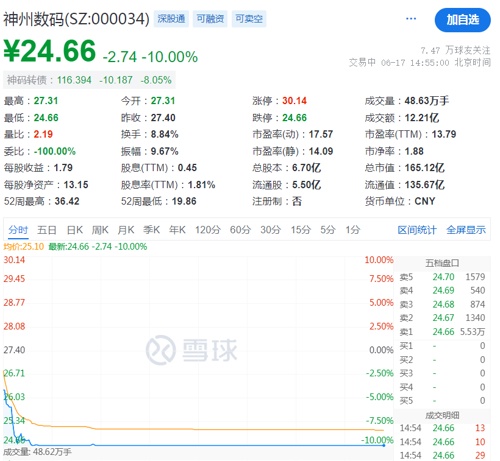
Task: Click the 昨收 value 27.40
Action: (163, 118)
